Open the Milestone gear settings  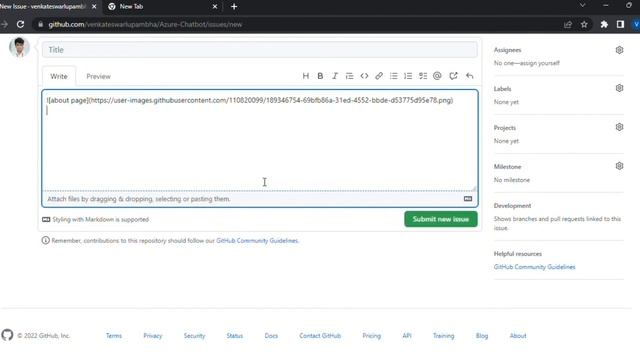619,166
